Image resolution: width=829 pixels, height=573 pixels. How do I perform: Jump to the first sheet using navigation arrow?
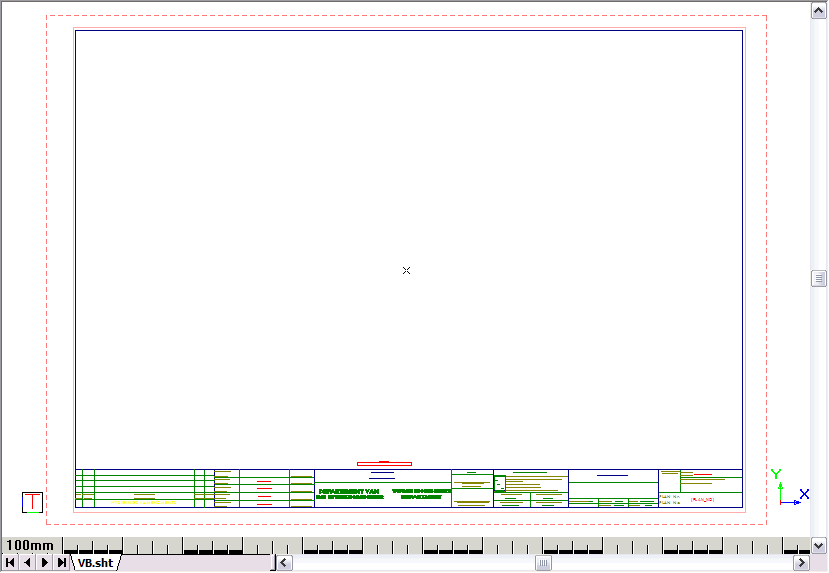10,563
